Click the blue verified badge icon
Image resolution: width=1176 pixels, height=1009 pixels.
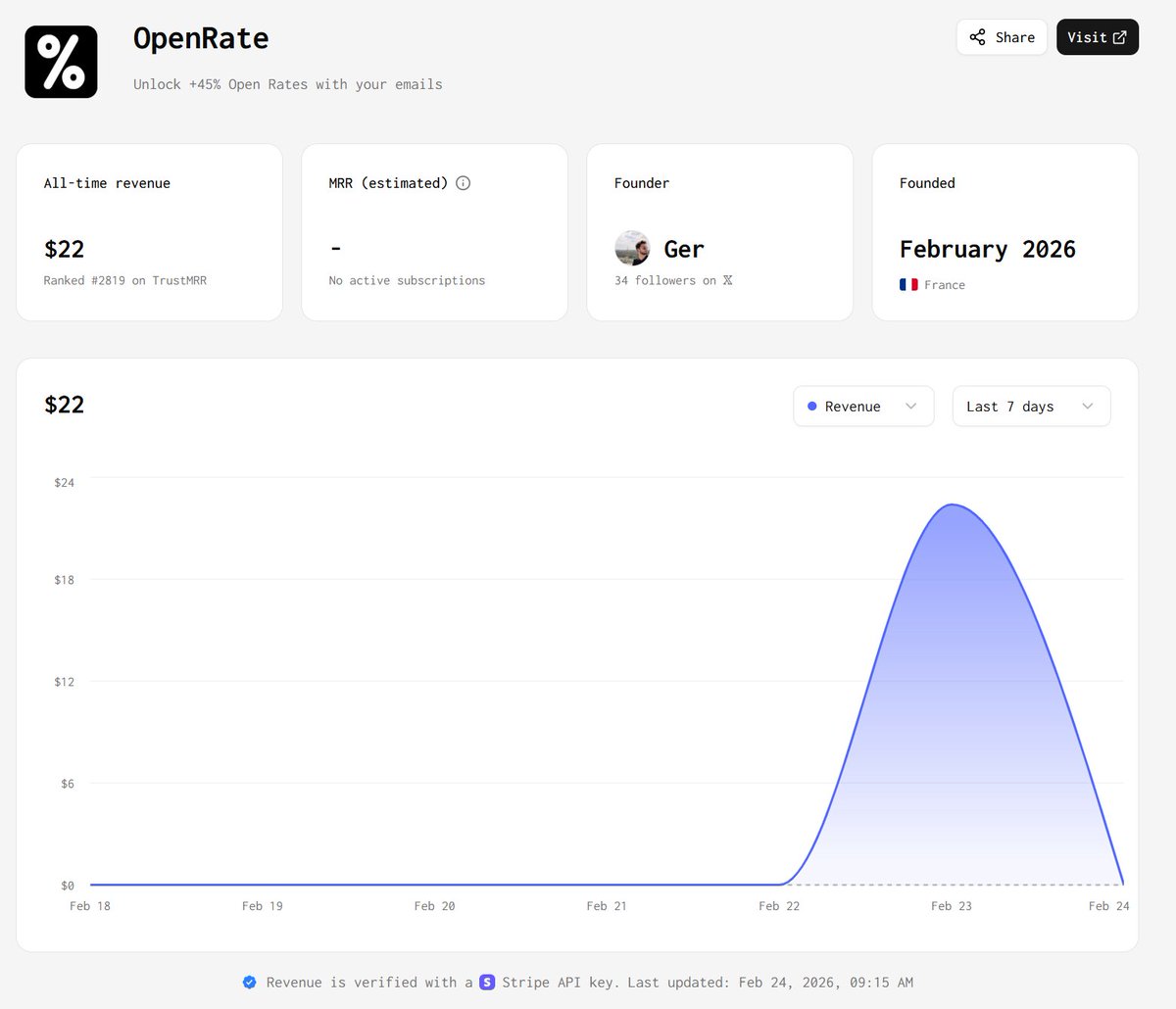click(250, 982)
